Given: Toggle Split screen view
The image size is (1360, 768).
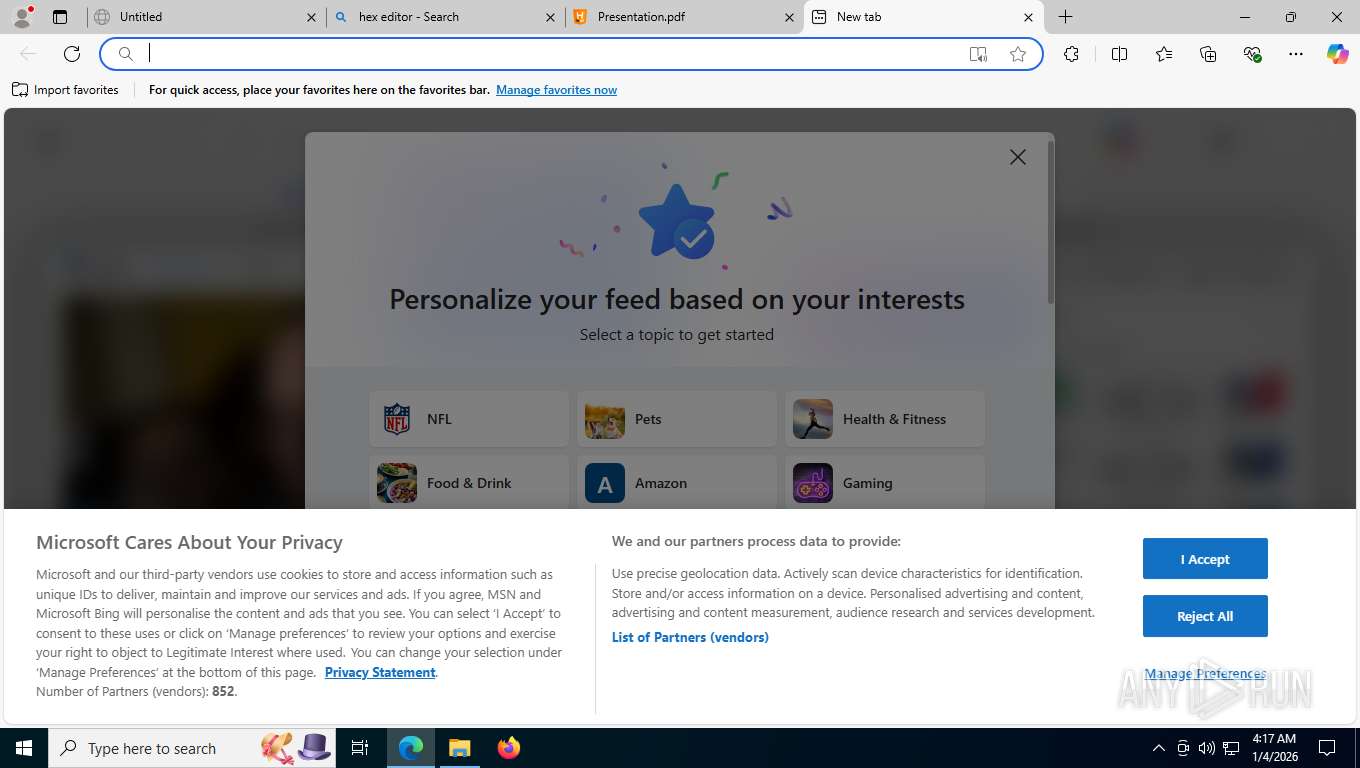Looking at the screenshot, I should point(1120,54).
